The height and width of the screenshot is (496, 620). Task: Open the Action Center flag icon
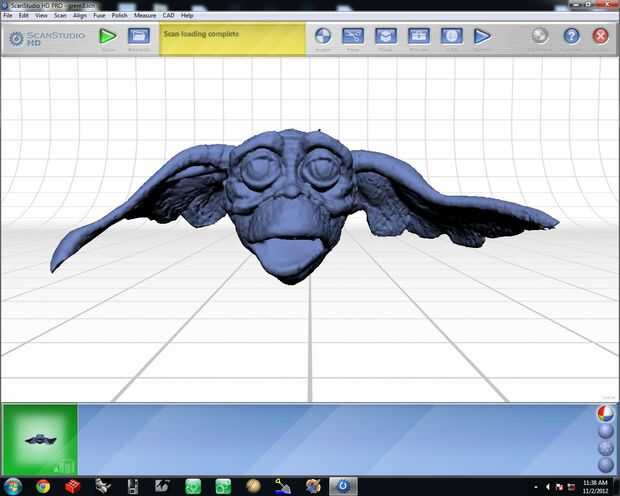(x=560, y=487)
